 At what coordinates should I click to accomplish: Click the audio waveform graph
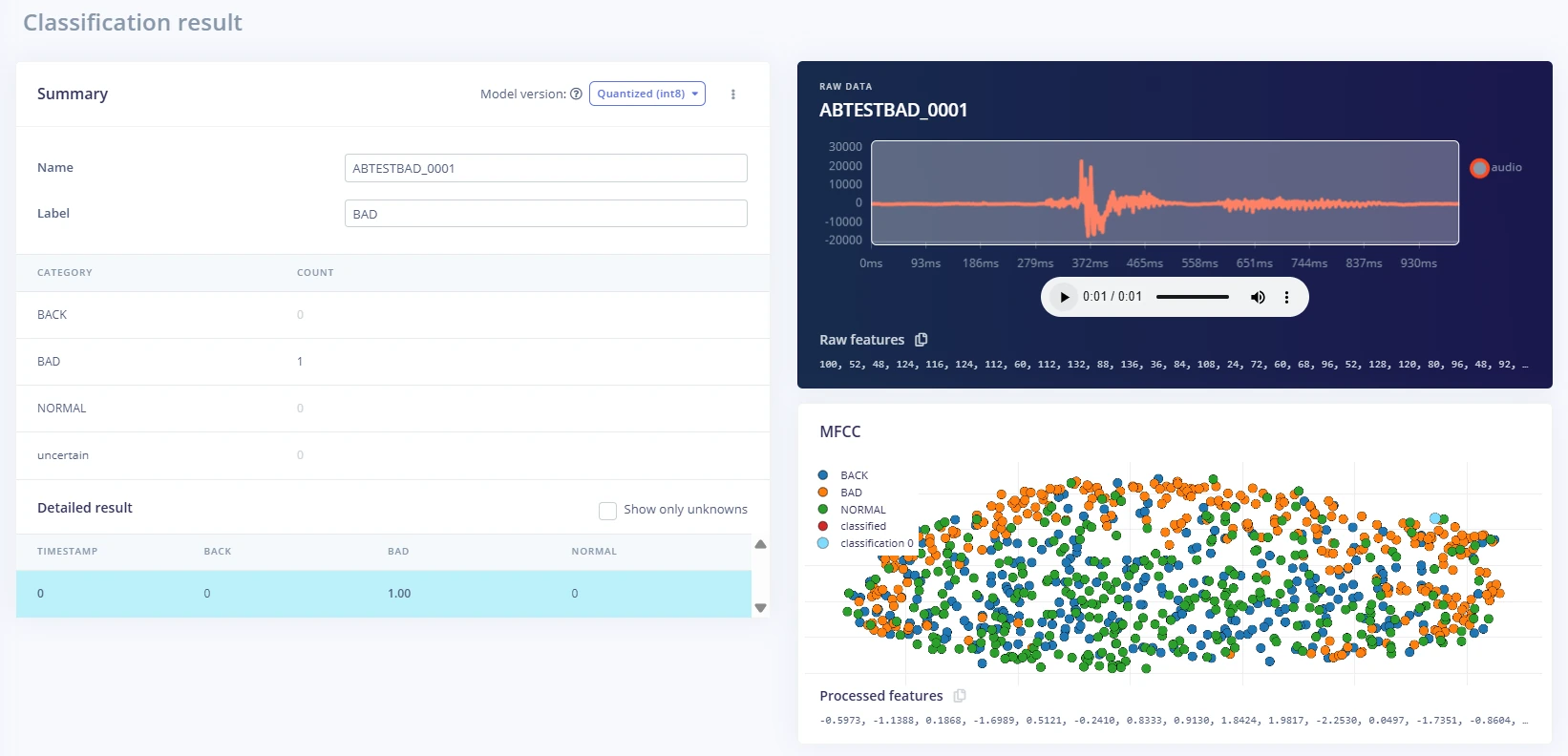click(x=1165, y=193)
